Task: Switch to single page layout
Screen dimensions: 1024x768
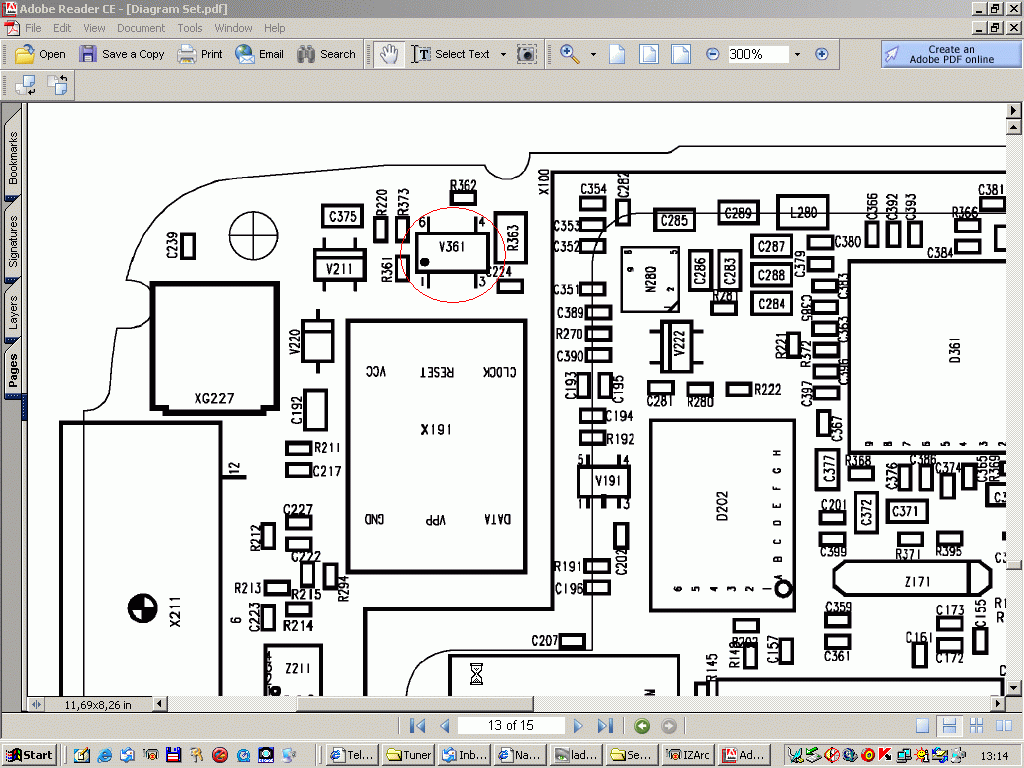Action: [x=922, y=726]
